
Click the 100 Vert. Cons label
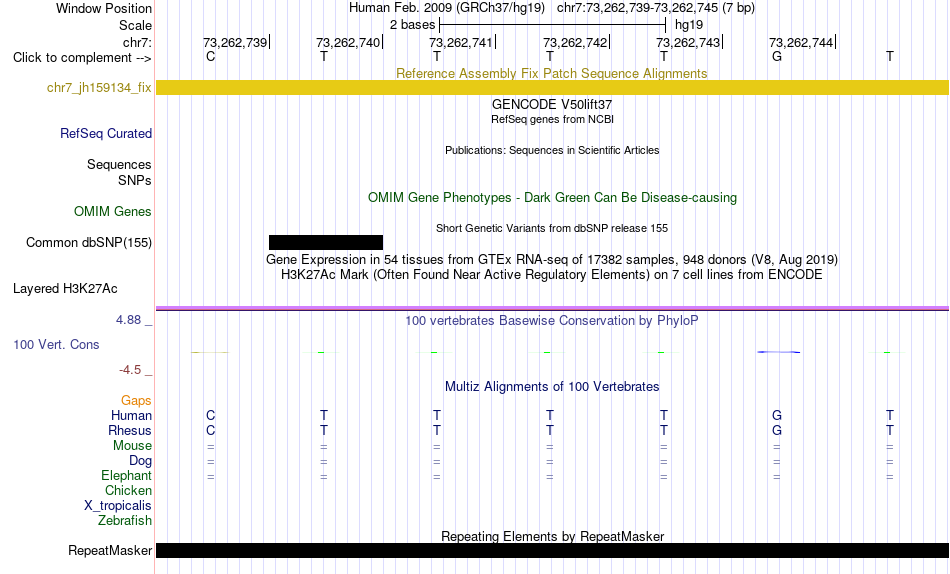click(x=56, y=344)
